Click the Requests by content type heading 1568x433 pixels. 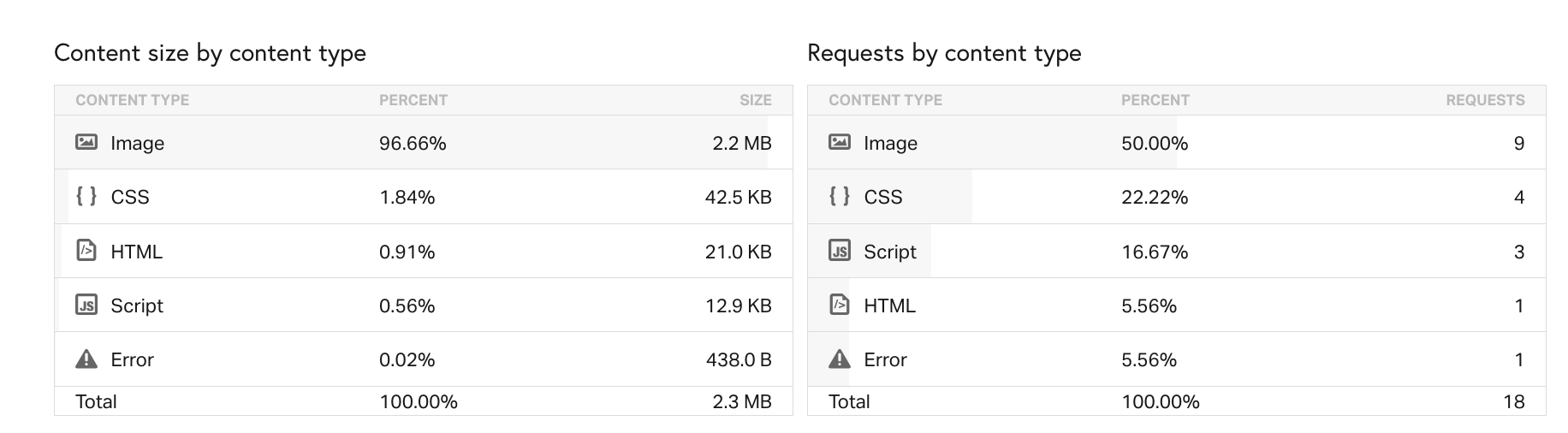click(944, 53)
